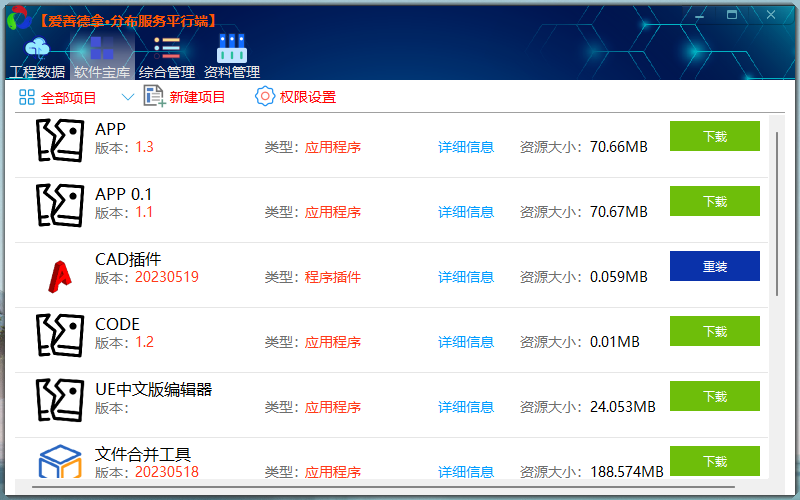Viewport: 800px width, 500px height.
Task: Open 详细信息 link for CODE
Action: pos(465,342)
